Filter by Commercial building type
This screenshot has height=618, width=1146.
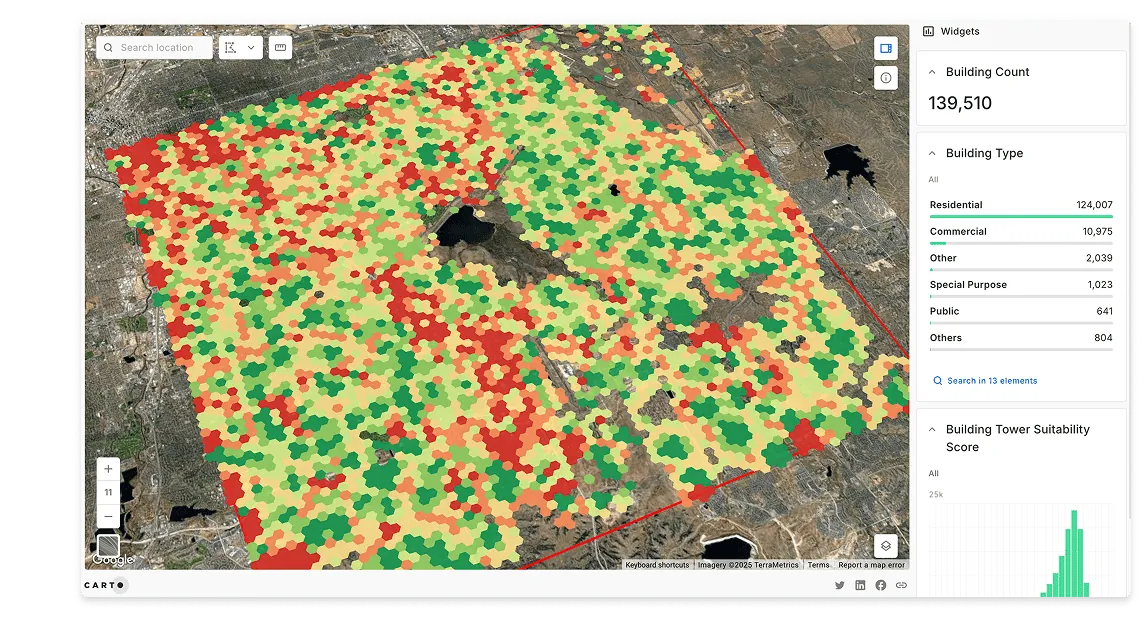1020,232
